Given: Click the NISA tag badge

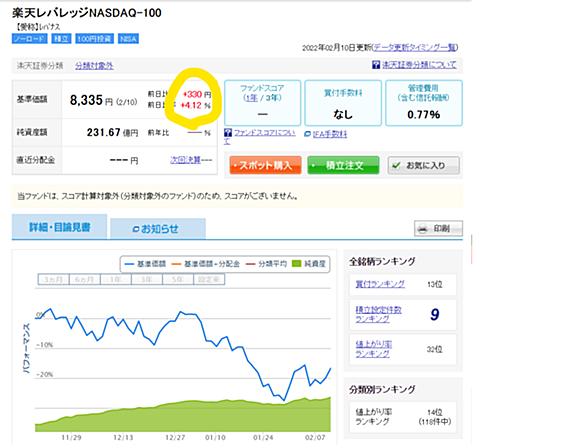Looking at the screenshot, I should (x=129, y=39).
